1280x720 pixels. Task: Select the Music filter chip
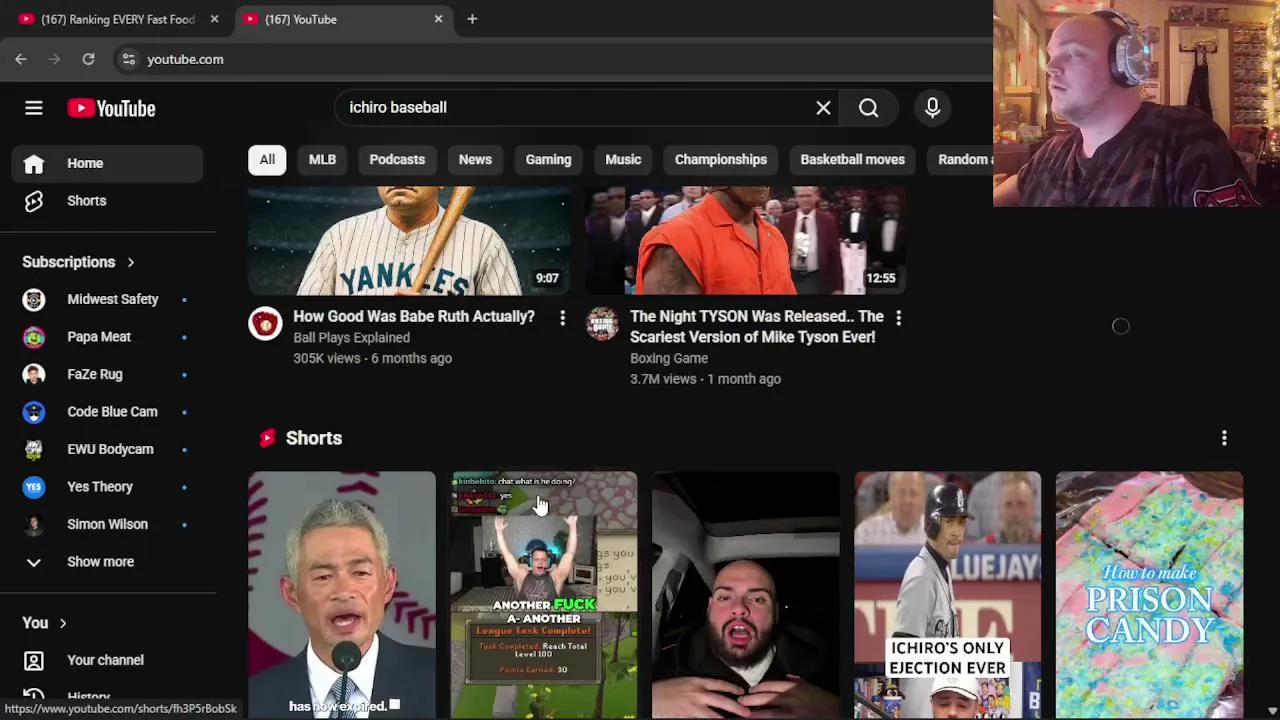tap(623, 159)
